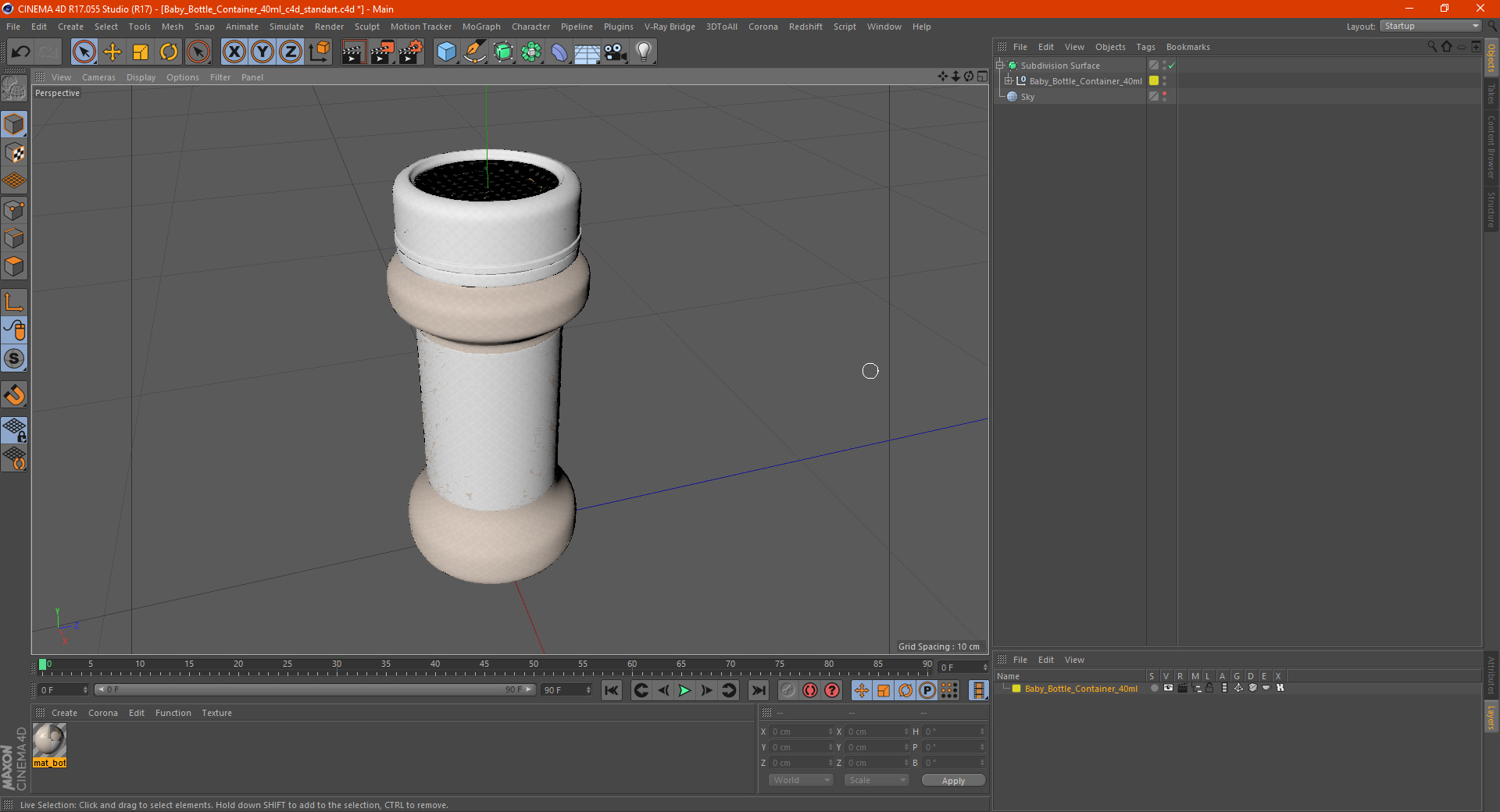The image size is (1500, 812).
Task: Go to end of animation
Action: pos(759,690)
